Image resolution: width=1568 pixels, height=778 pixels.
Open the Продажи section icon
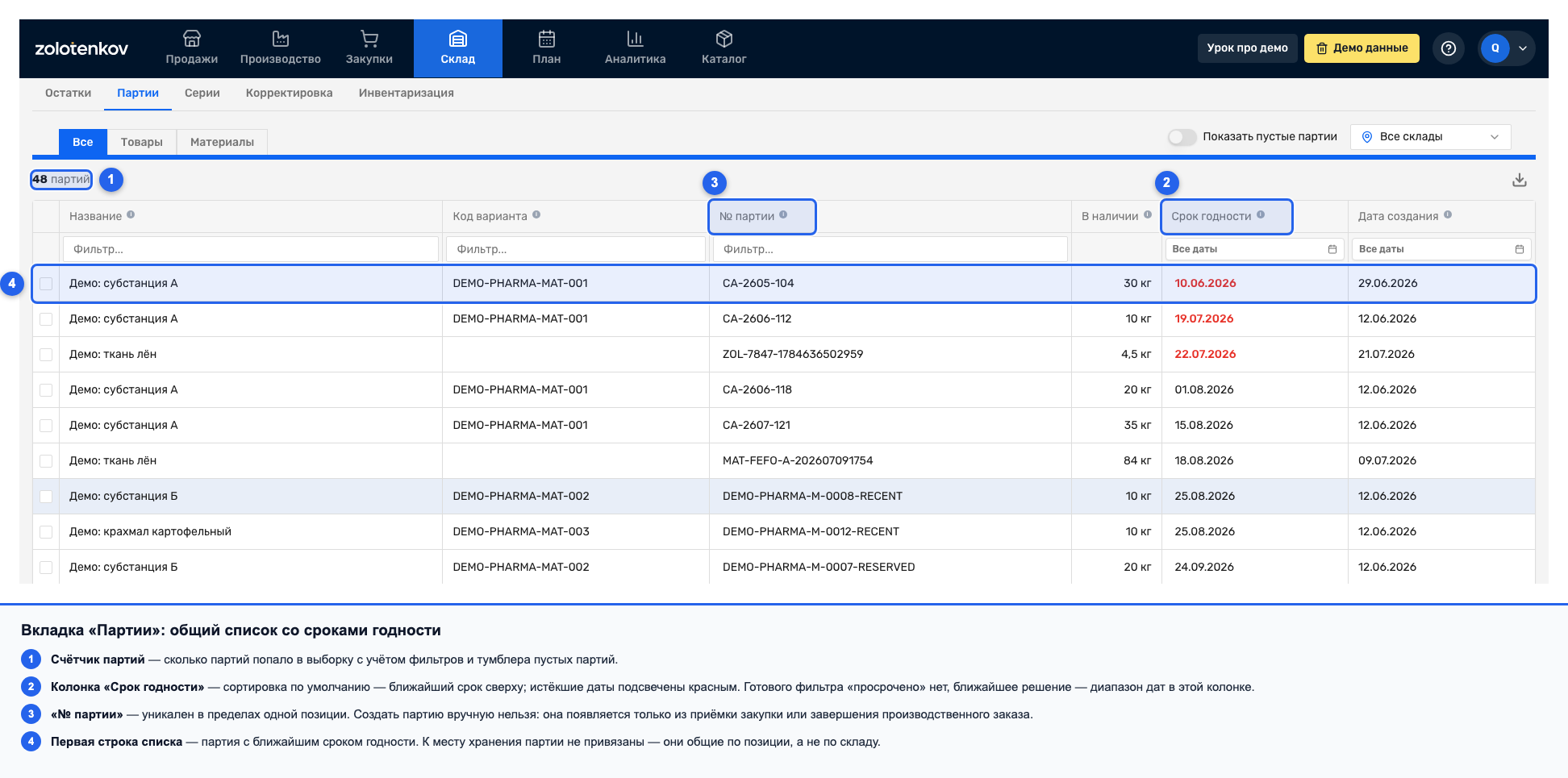191,39
